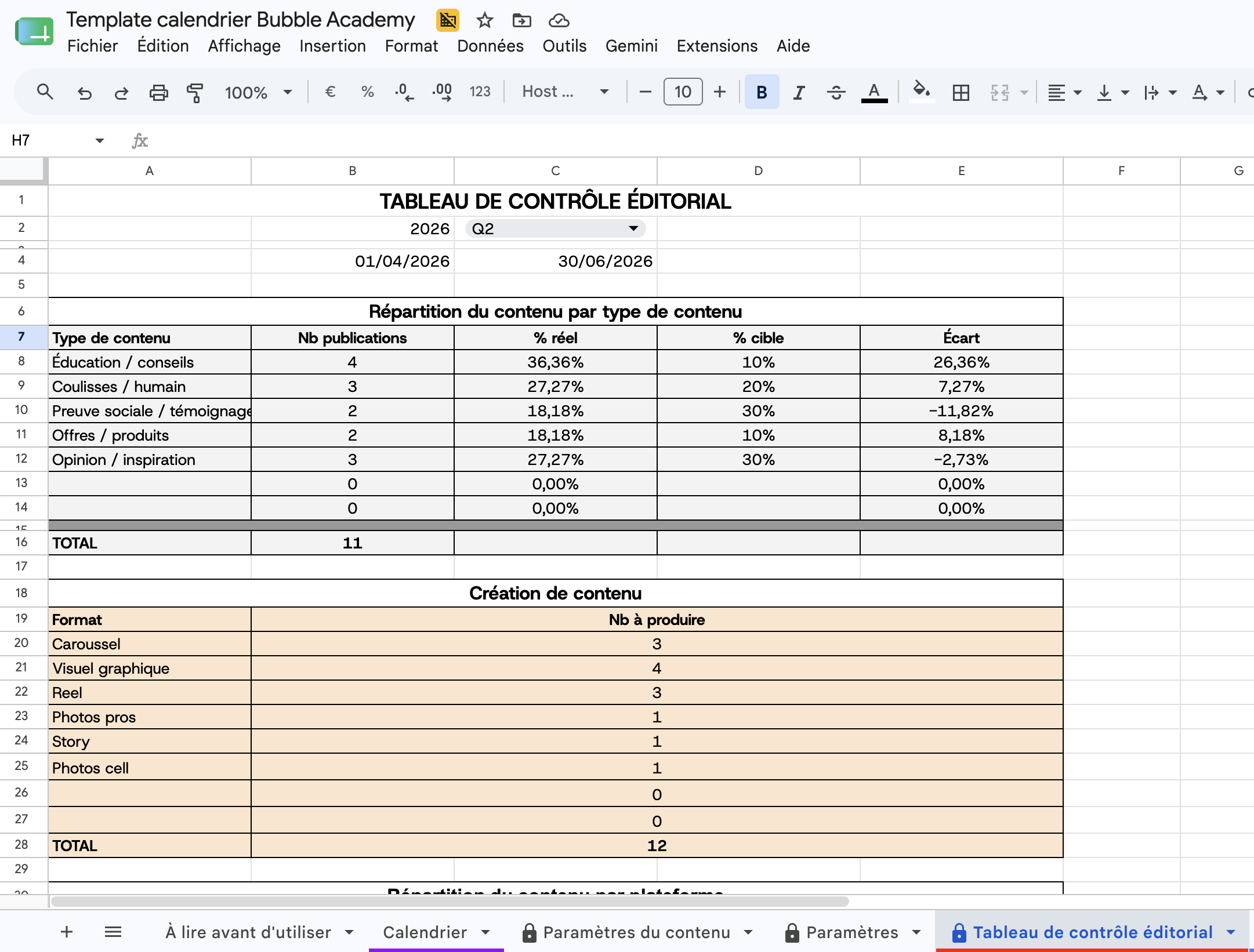Open the Extensions menu

(717, 46)
